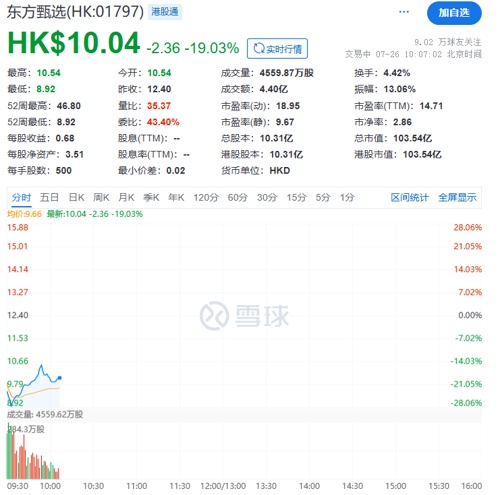Click the 市盈率(TTM) value 14.71
Image resolution: width=500 pixels, height=495 pixels.
tap(431, 106)
